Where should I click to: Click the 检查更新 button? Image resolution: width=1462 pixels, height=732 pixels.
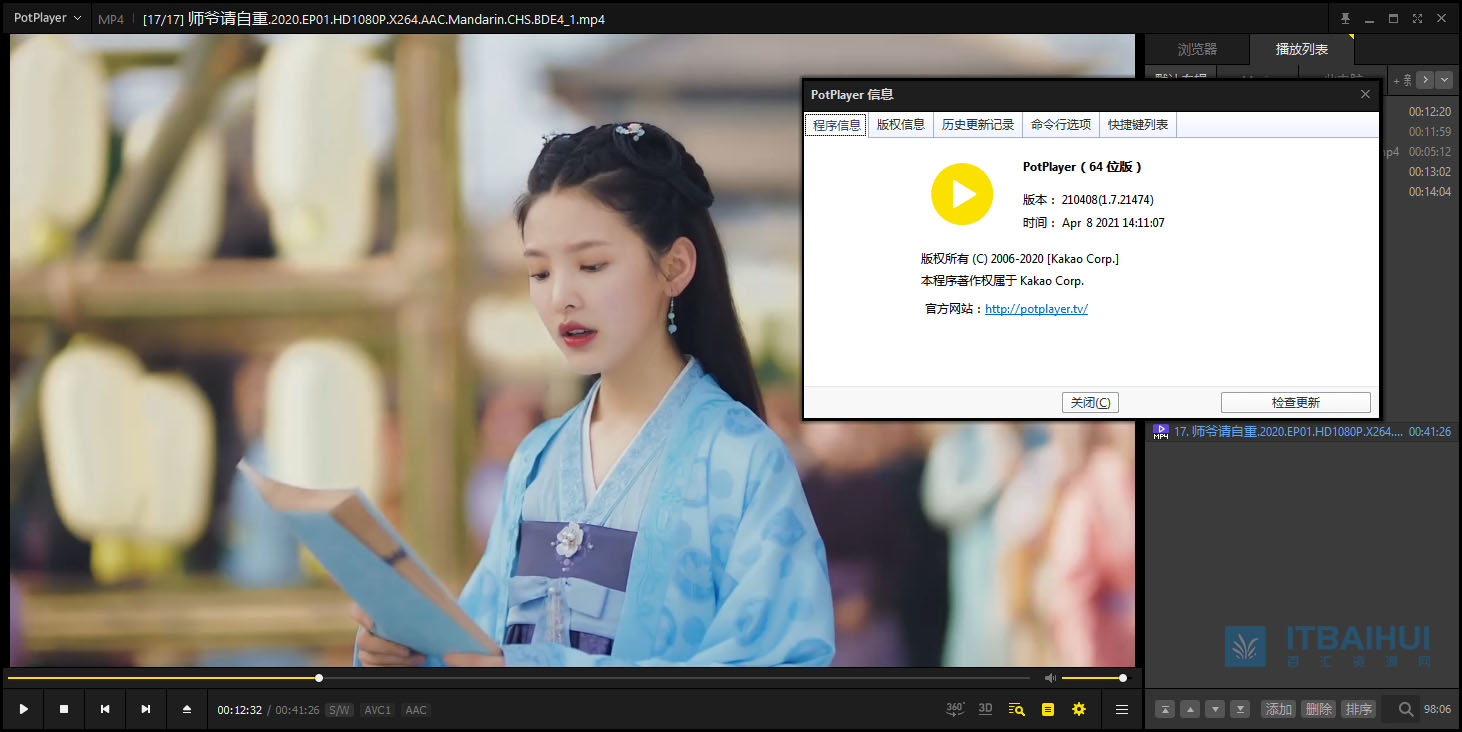(1296, 402)
